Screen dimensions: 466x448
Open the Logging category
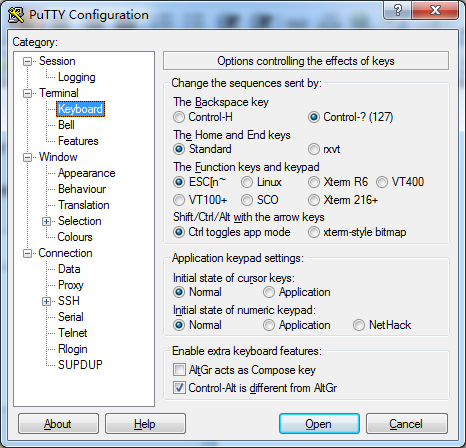[77, 77]
